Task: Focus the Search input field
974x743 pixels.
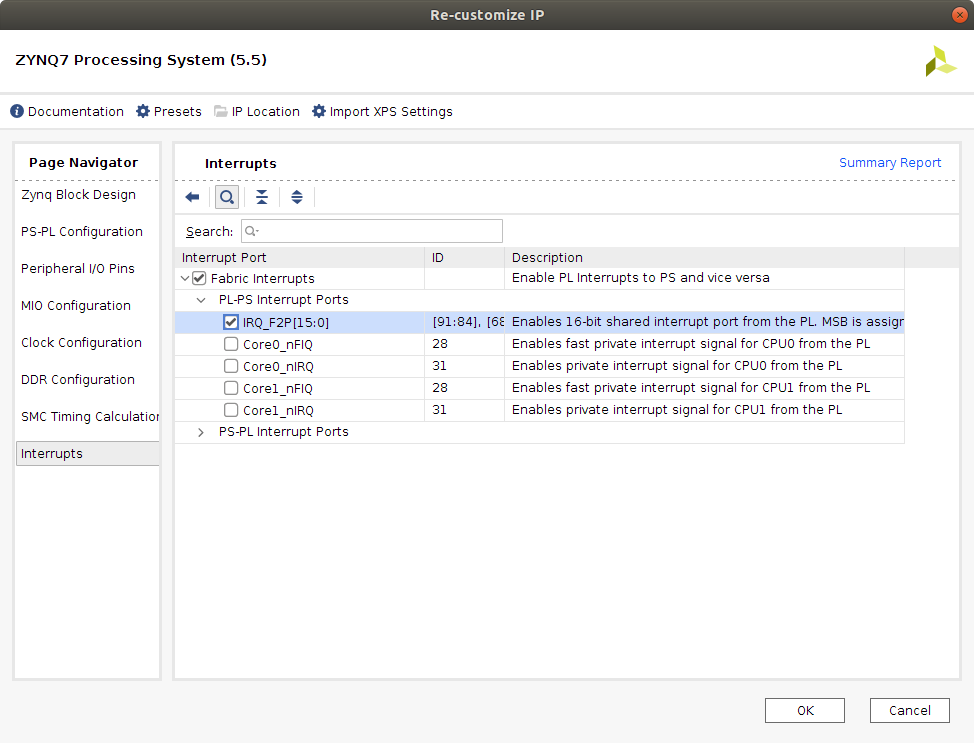Action: [372, 231]
